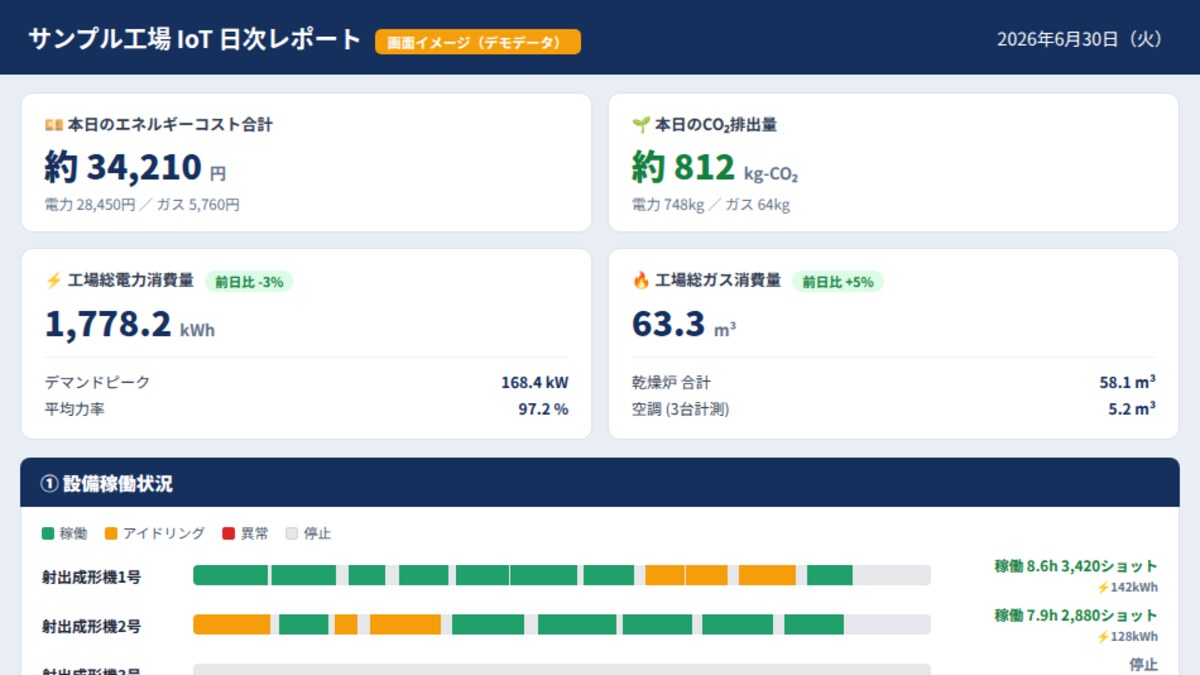Click the 5.2 m³ value
The height and width of the screenshot is (675, 1200).
[1133, 409]
